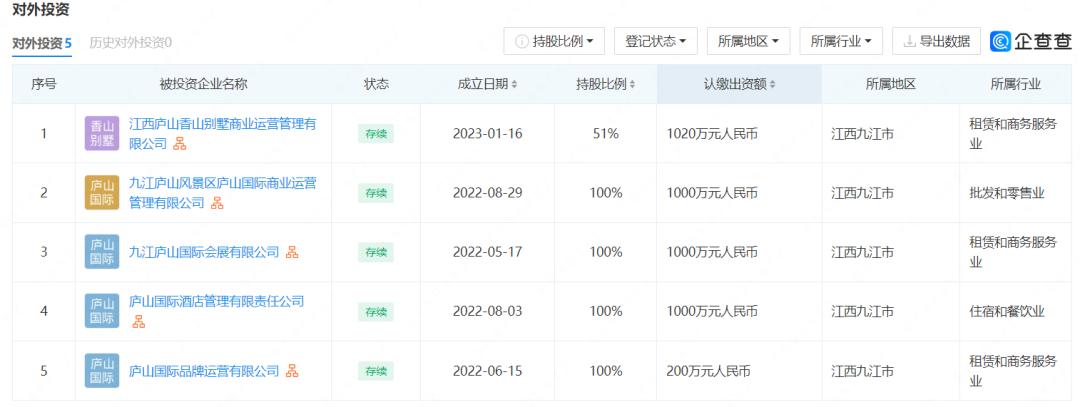This screenshot has width=1080, height=407.
Task: Switch to the 对外投资 5 tab
Action: (42, 43)
